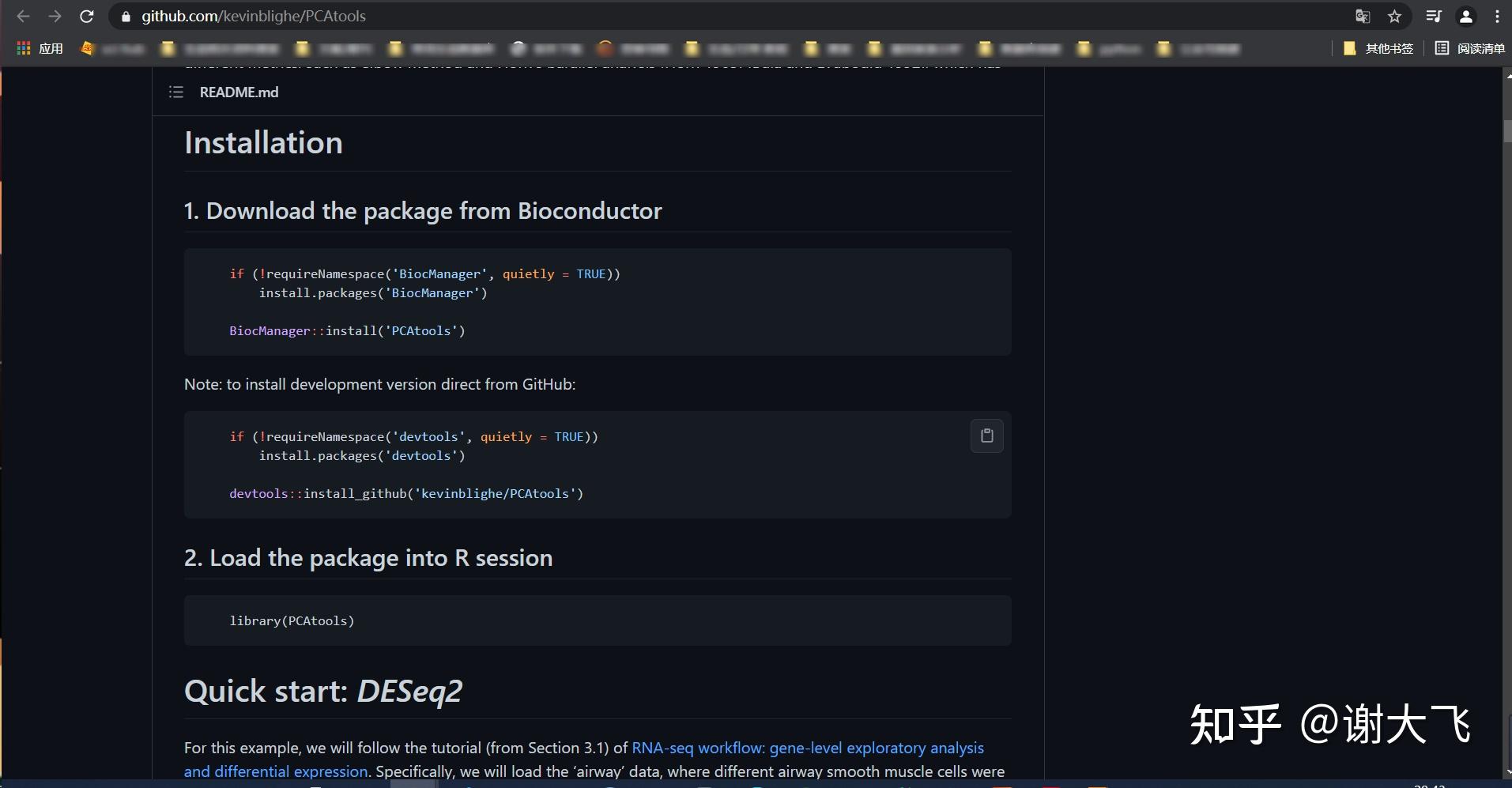Open the README table of contents icon
Viewport: 1512px width, 788px height.
[x=176, y=92]
